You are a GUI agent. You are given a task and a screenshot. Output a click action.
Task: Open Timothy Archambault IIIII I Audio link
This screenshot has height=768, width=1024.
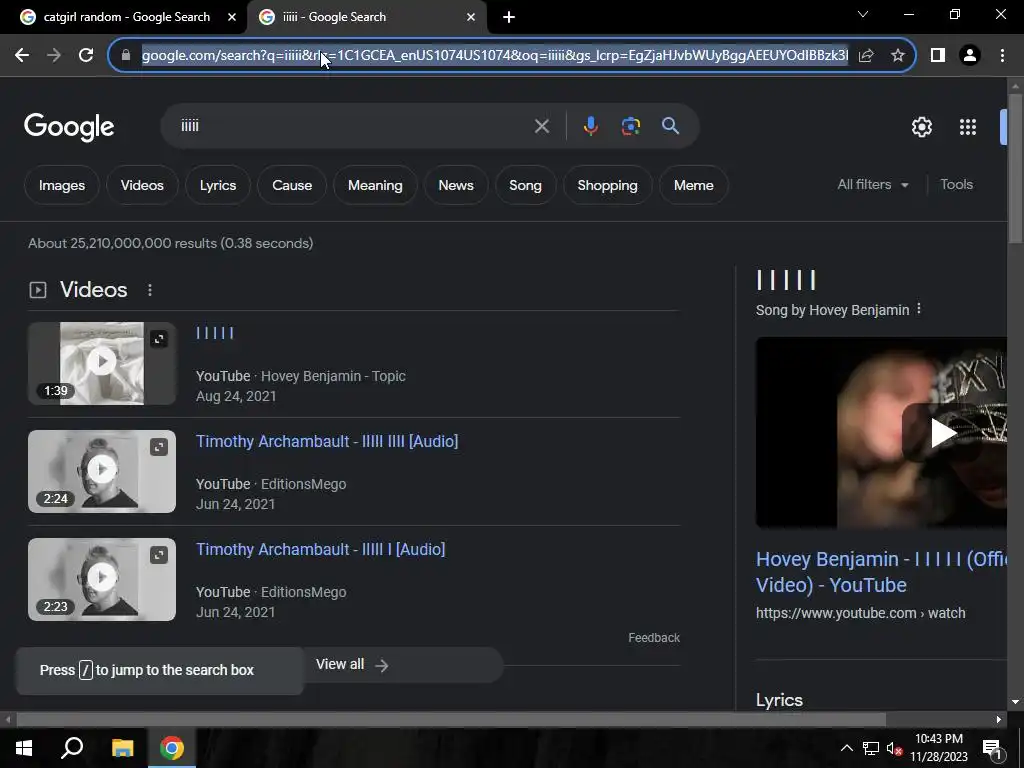click(321, 549)
